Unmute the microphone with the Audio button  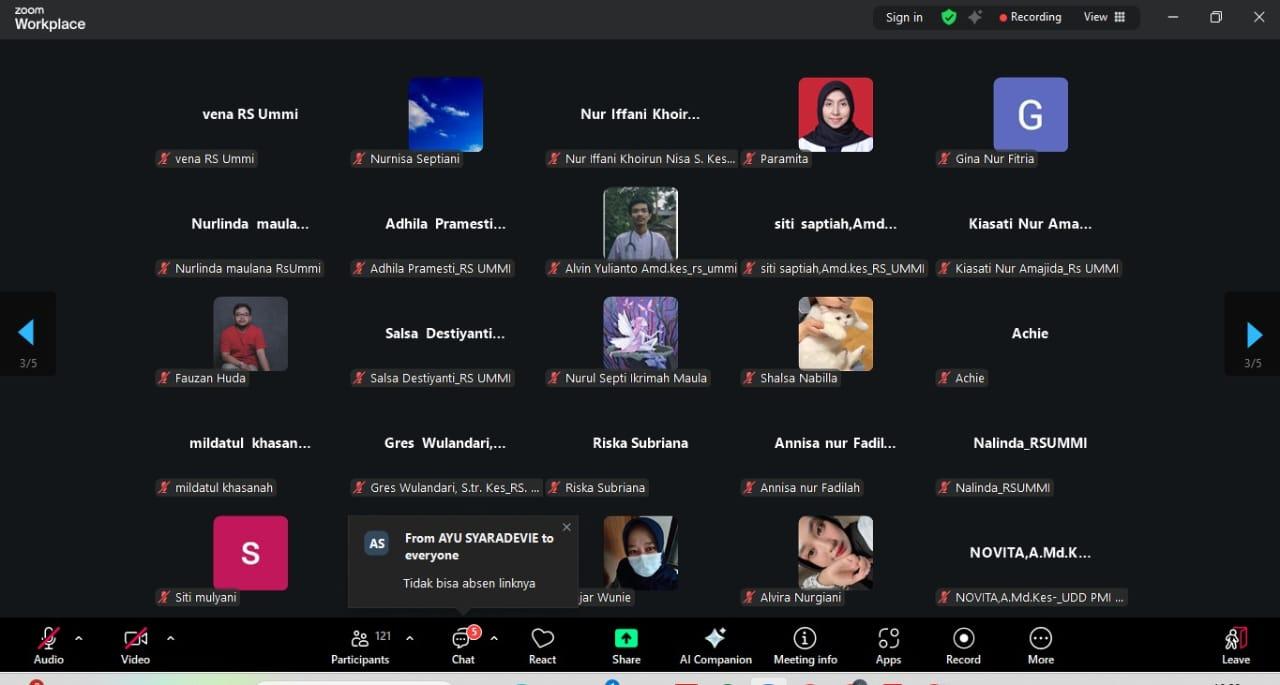coord(48,644)
